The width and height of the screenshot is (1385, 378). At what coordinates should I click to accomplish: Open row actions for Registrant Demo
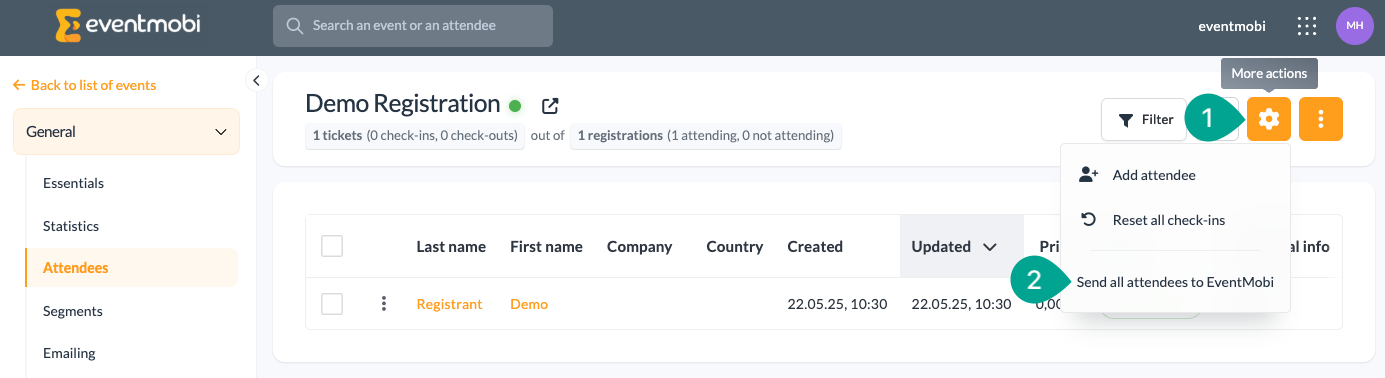(384, 303)
